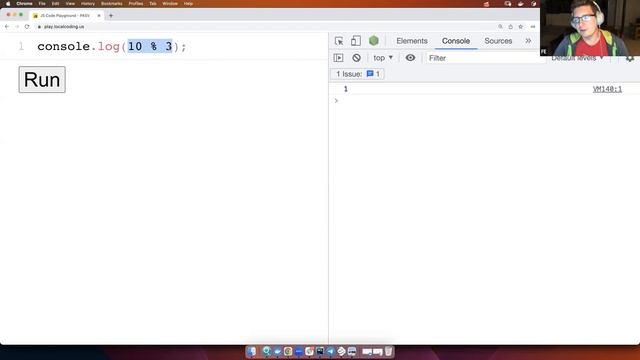
Task: Activate the DevTools inspect element picker
Action: [339, 41]
